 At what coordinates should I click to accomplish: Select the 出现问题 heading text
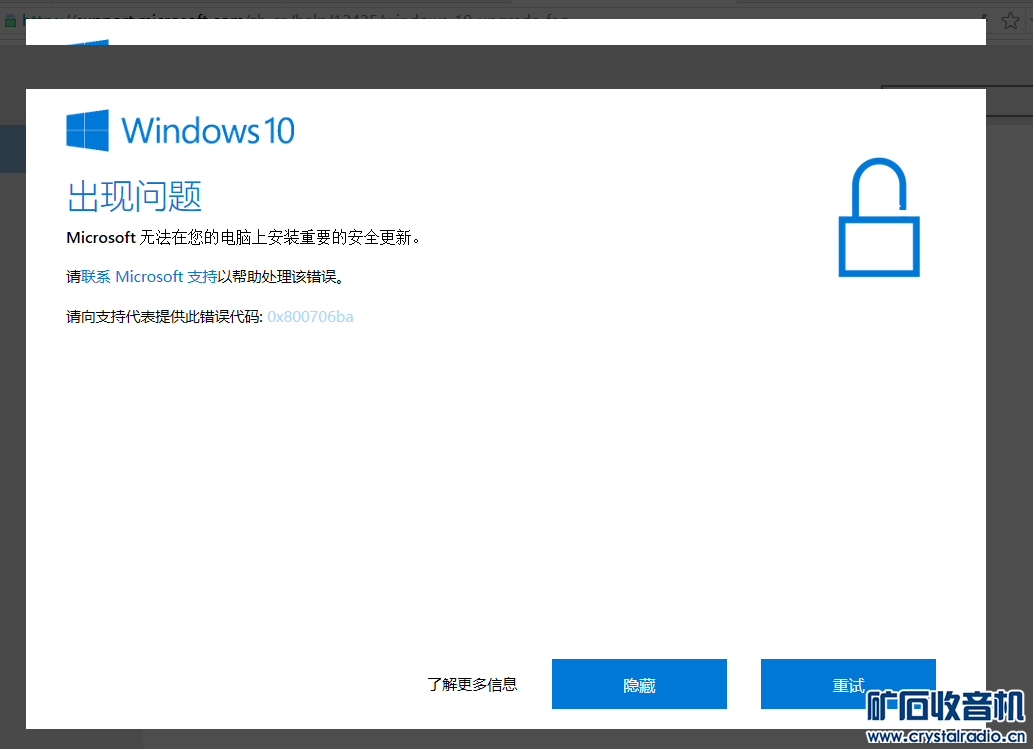click(x=134, y=196)
